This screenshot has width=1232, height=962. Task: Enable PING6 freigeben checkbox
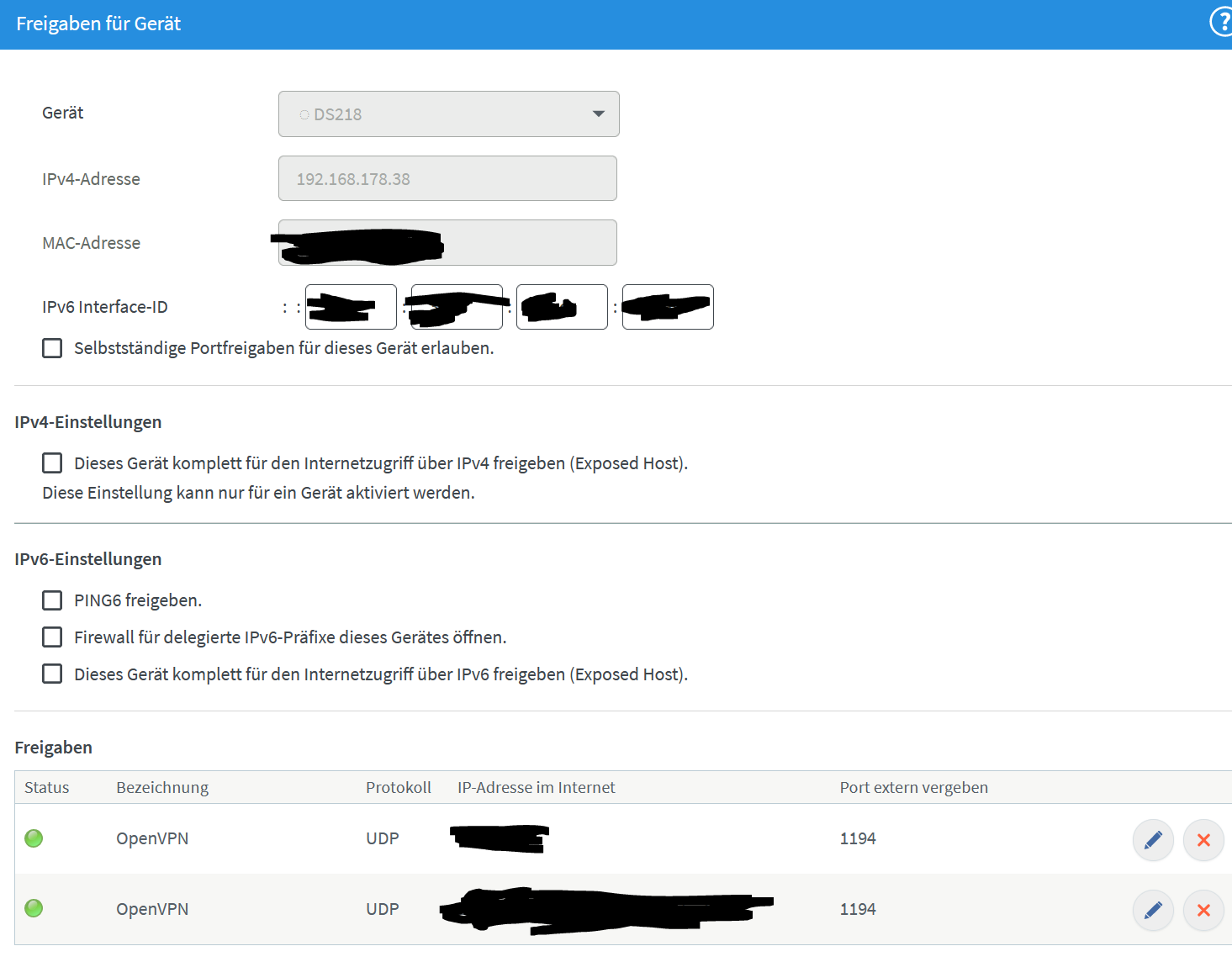52,600
